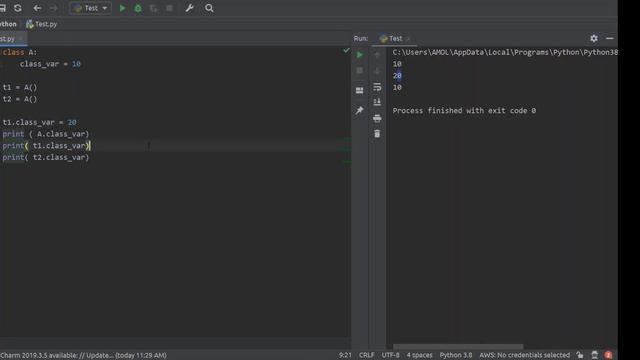
Task: Open settings via the wrench icon
Action: pos(189,8)
